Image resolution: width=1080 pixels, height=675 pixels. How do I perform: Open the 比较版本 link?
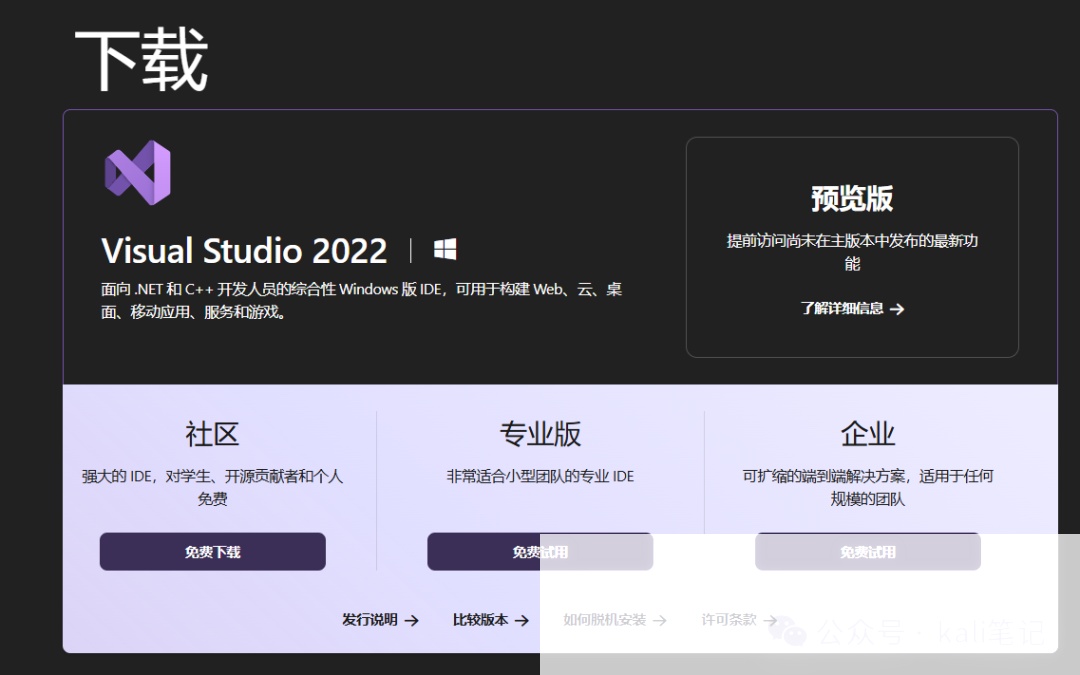pyautogui.click(x=490, y=620)
